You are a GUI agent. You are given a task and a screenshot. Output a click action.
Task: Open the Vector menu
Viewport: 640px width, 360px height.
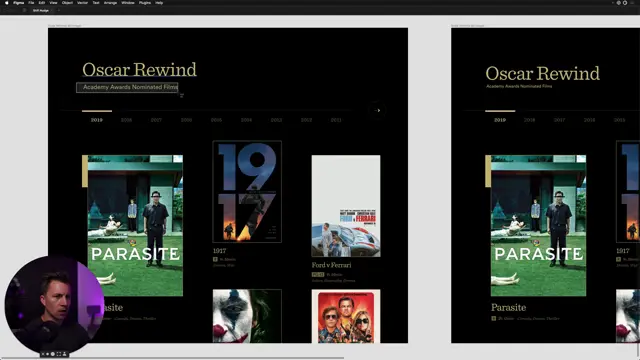click(x=82, y=3)
